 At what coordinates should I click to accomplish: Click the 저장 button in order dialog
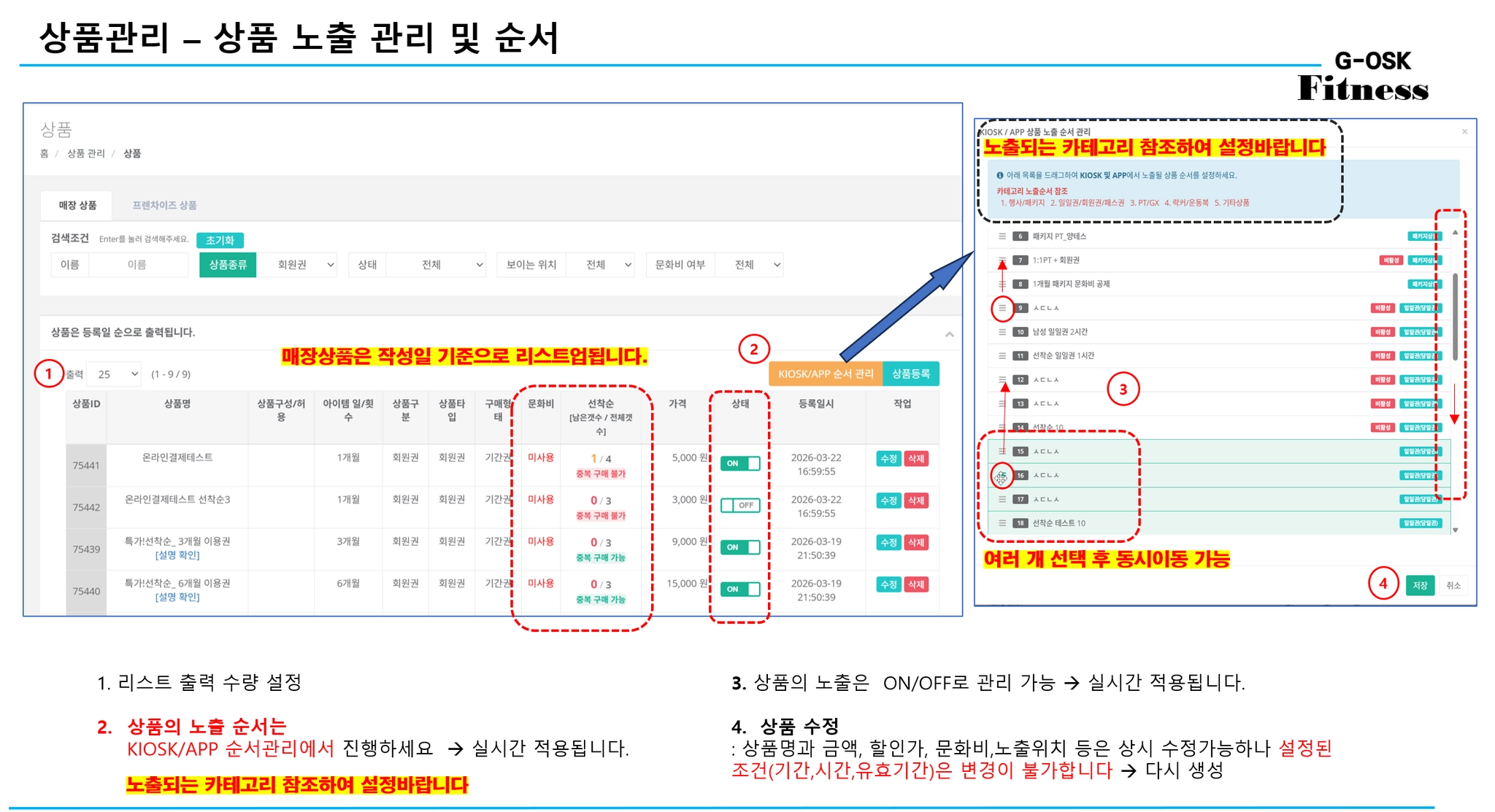tap(1419, 585)
